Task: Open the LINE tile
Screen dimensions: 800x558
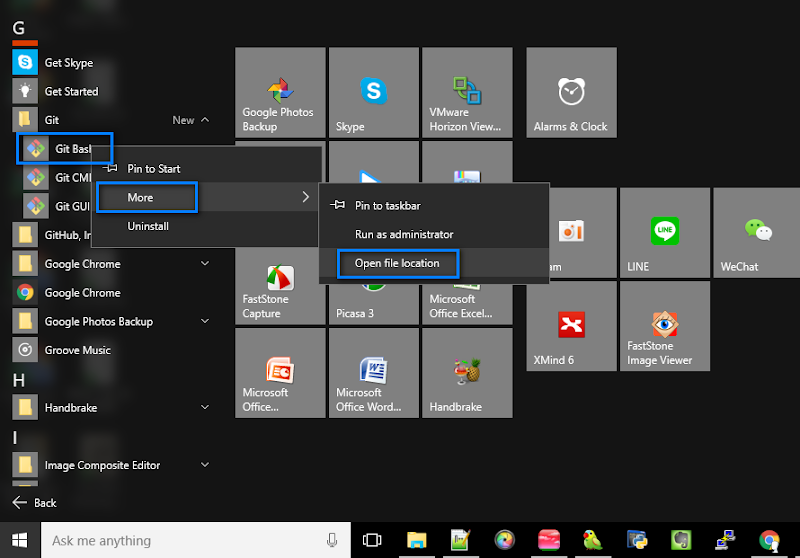Action: [664, 233]
